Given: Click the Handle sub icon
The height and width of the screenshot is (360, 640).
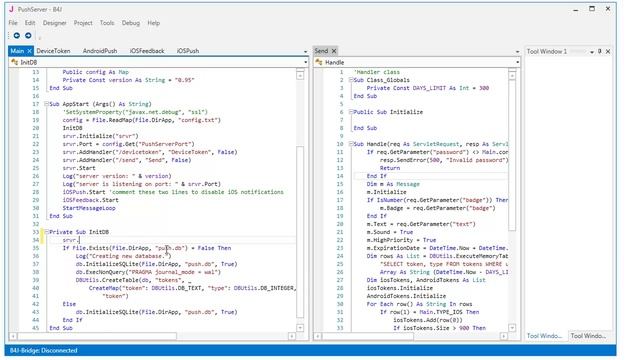Looking at the screenshot, I should 319,62.
